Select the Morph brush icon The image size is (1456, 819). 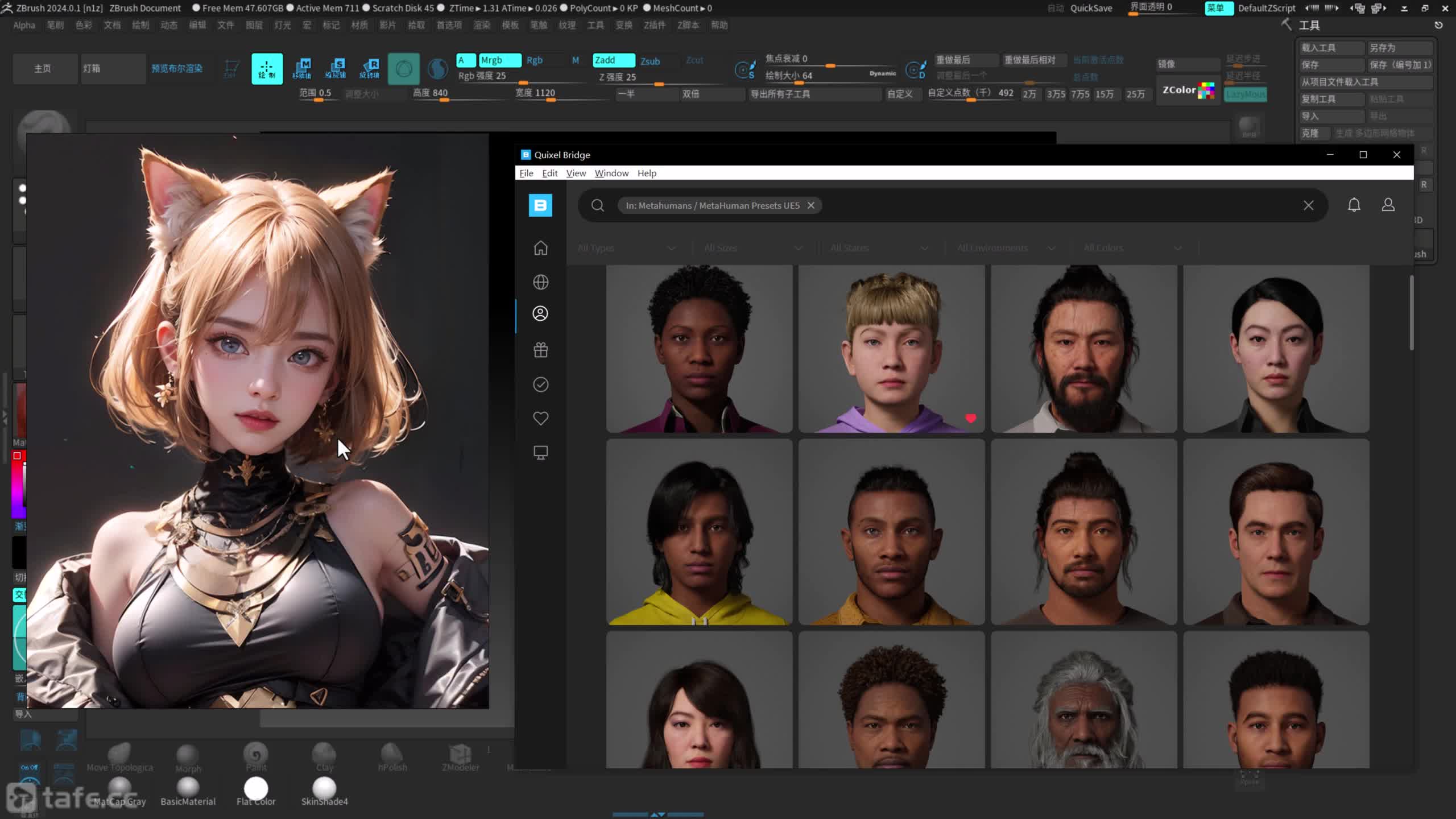188,758
